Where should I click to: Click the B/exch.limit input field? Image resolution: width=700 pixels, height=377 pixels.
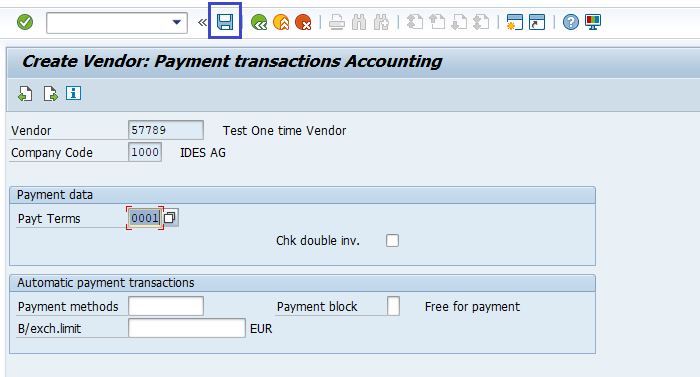click(187, 328)
